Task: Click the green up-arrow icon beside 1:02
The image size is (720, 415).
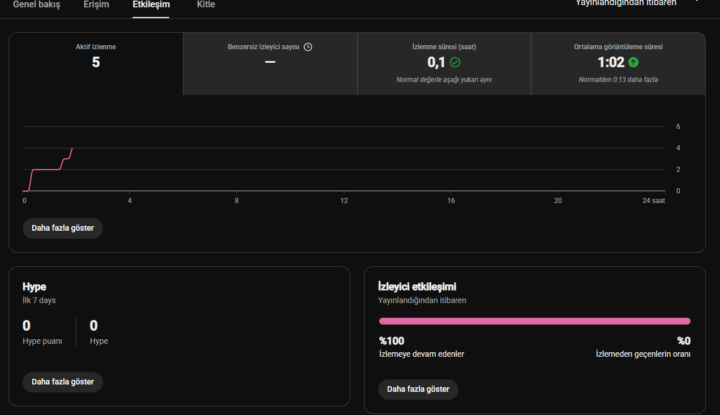Action: tap(633, 62)
